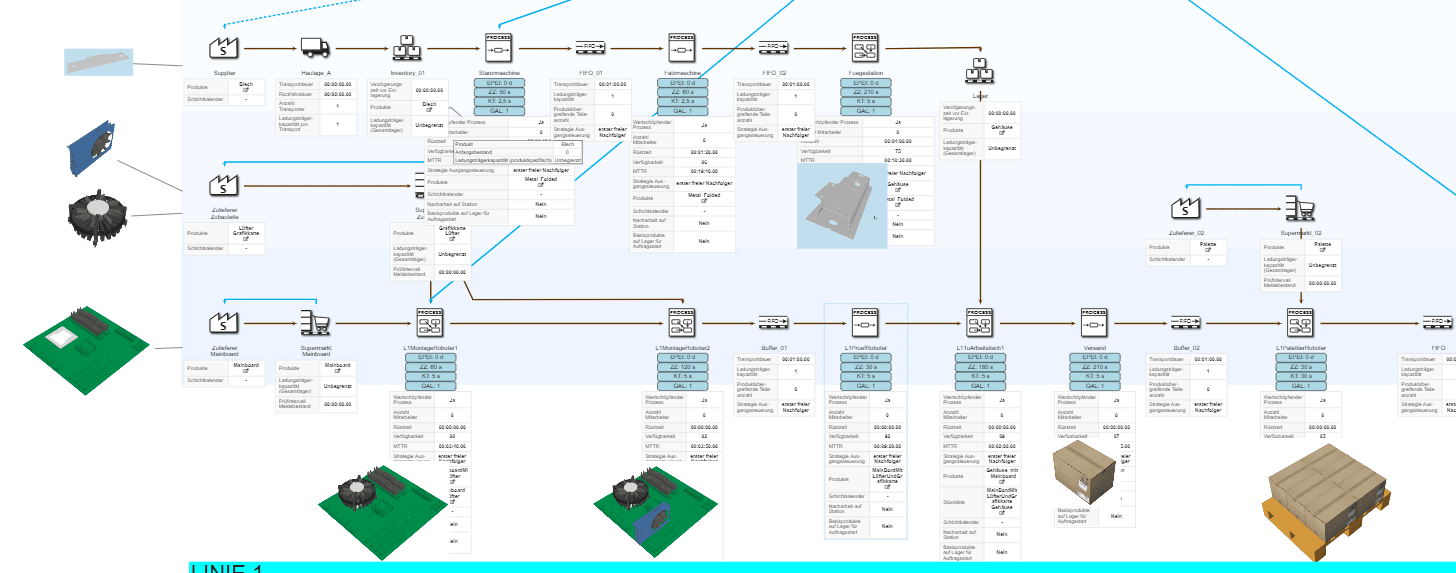The width and height of the screenshot is (1456, 573).
Task: Click the EPEI: 0 d badge of L1MontageRoboter2
Action: (x=681, y=357)
